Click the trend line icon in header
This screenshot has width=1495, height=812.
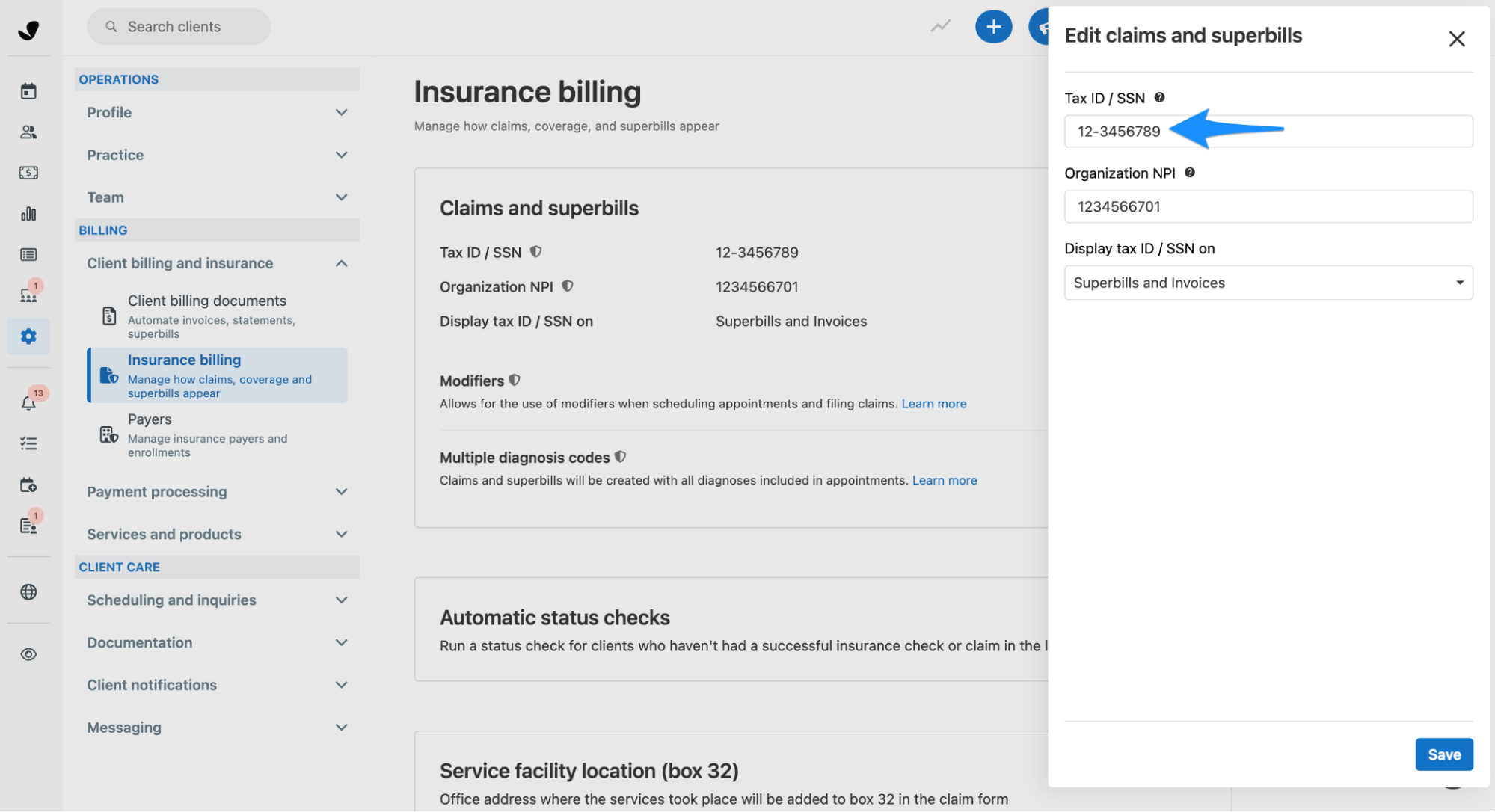tap(940, 27)
